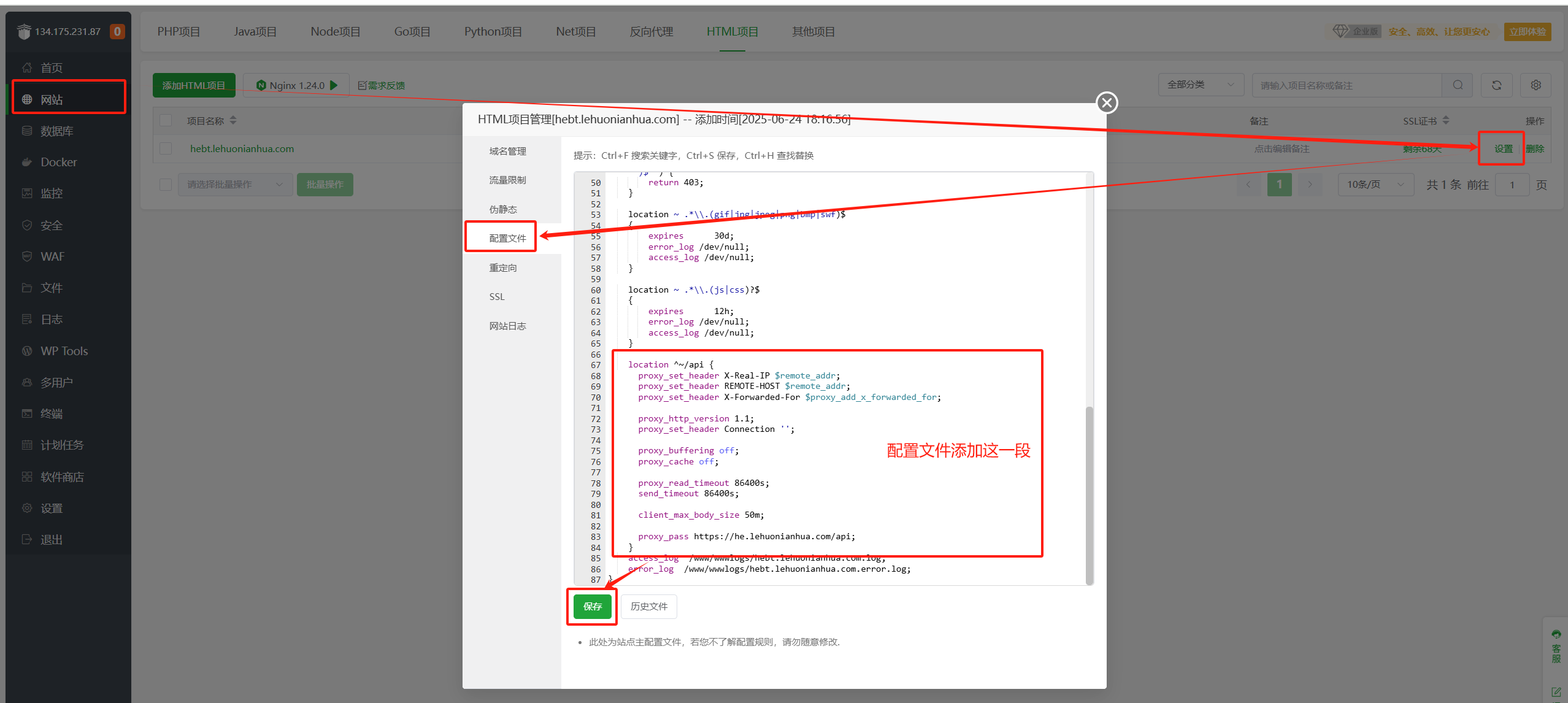Viewport: 1568px width, 703px height.
Task: Go to next page arrow
Action: pos(1310,185)
